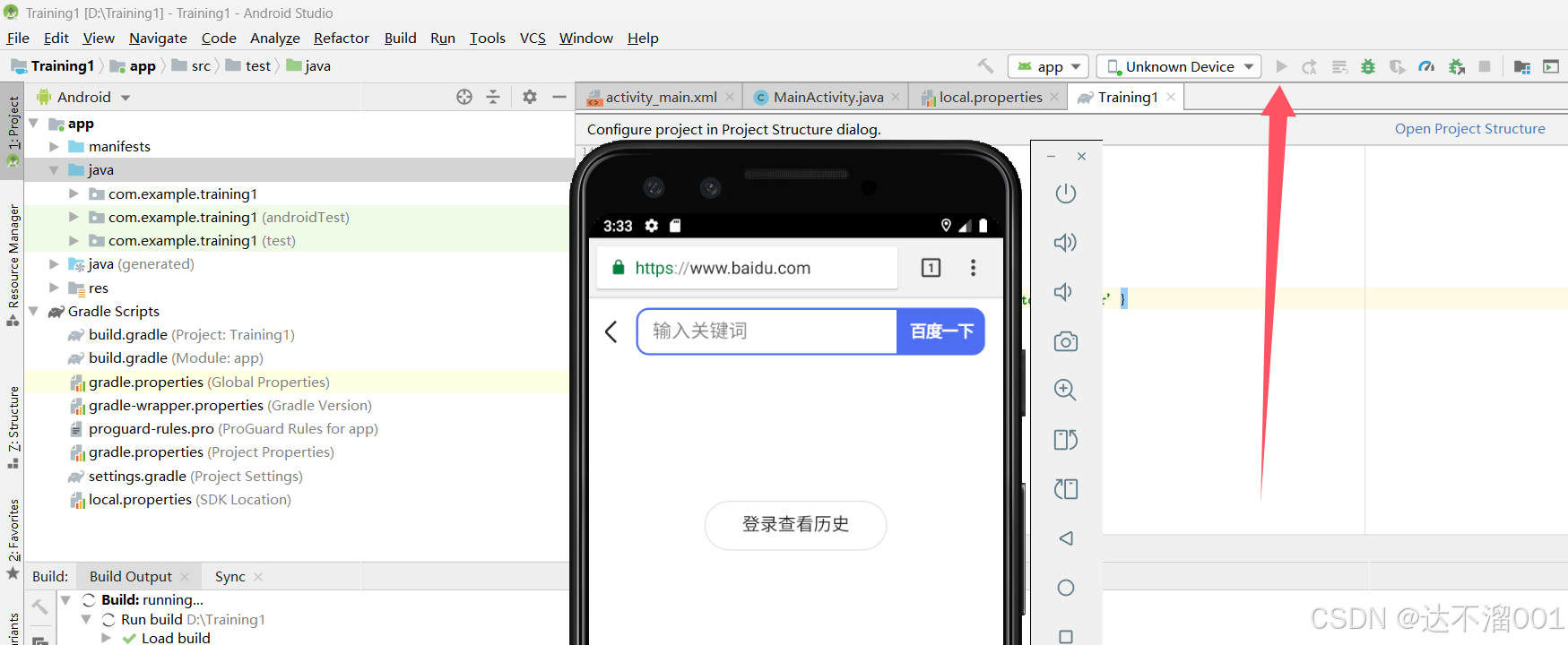Collapse the java folder node
The width and height of the screenshot is (1568, 645).
coord(54,170)
